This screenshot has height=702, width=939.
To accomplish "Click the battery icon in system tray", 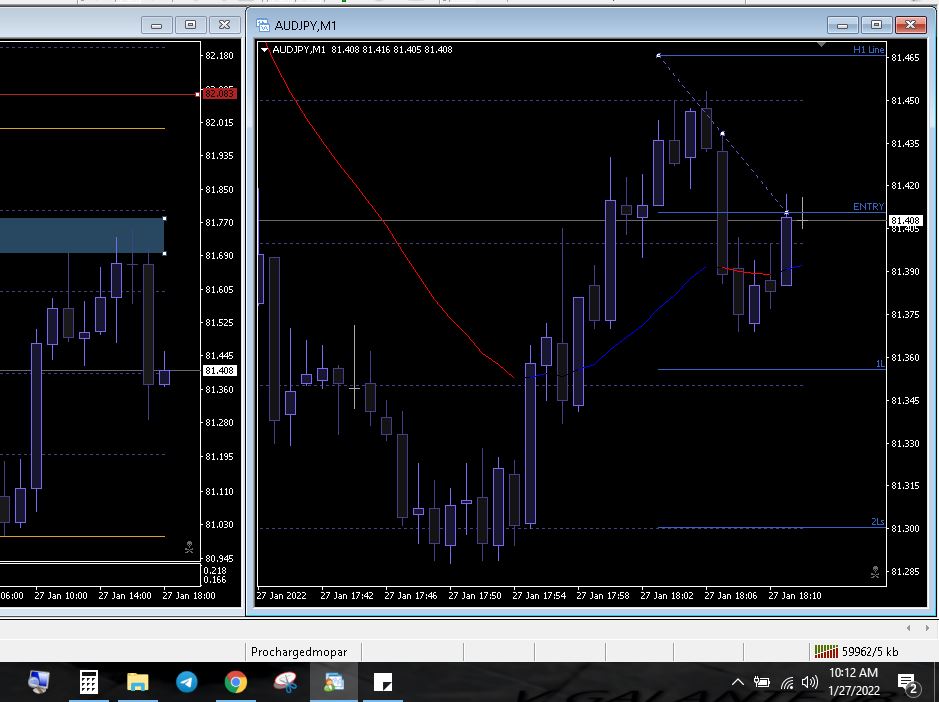I will pyautogui.click(x=762, y=682).
